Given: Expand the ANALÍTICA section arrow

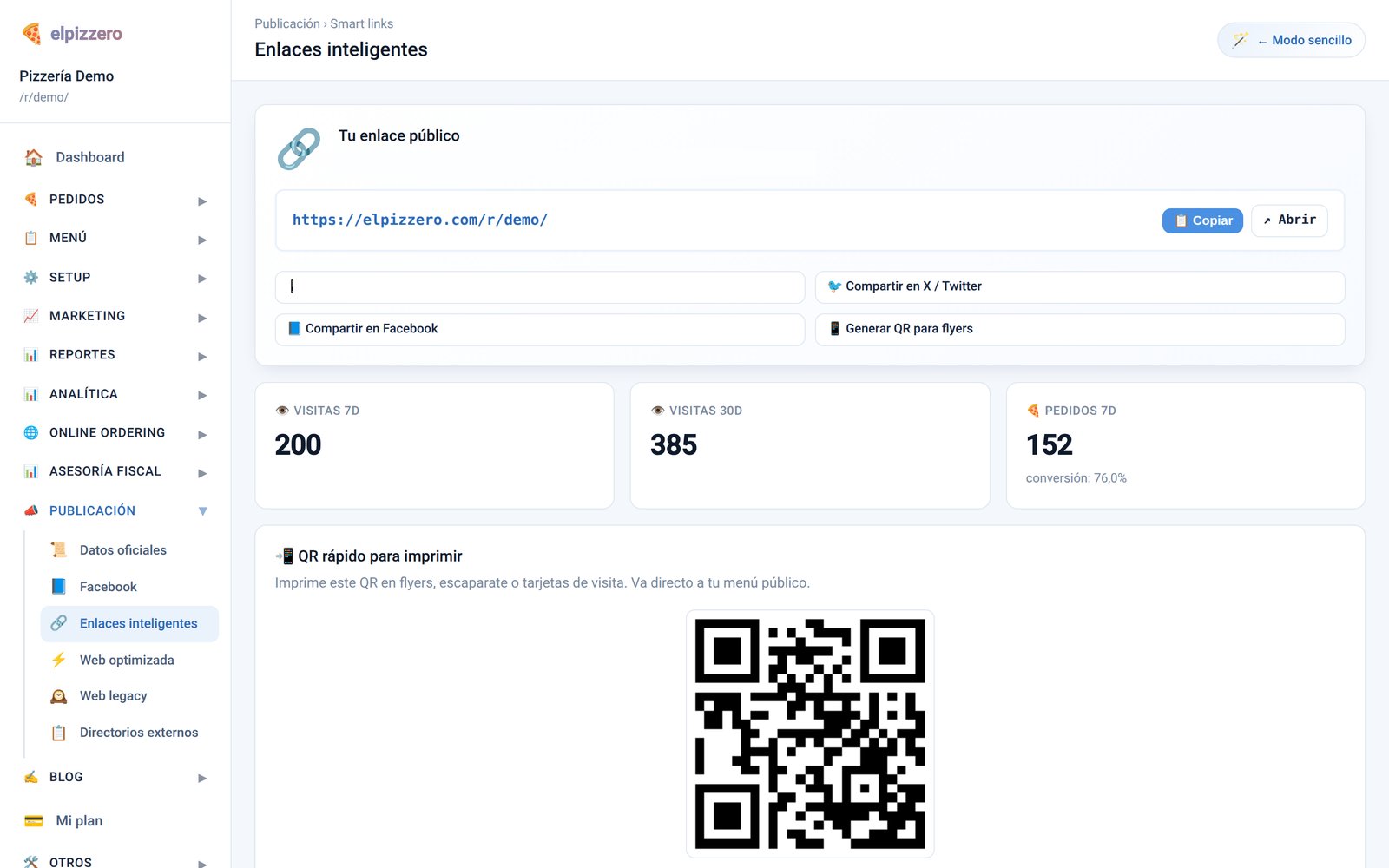Looking at the screenshot, I should 202,395.
